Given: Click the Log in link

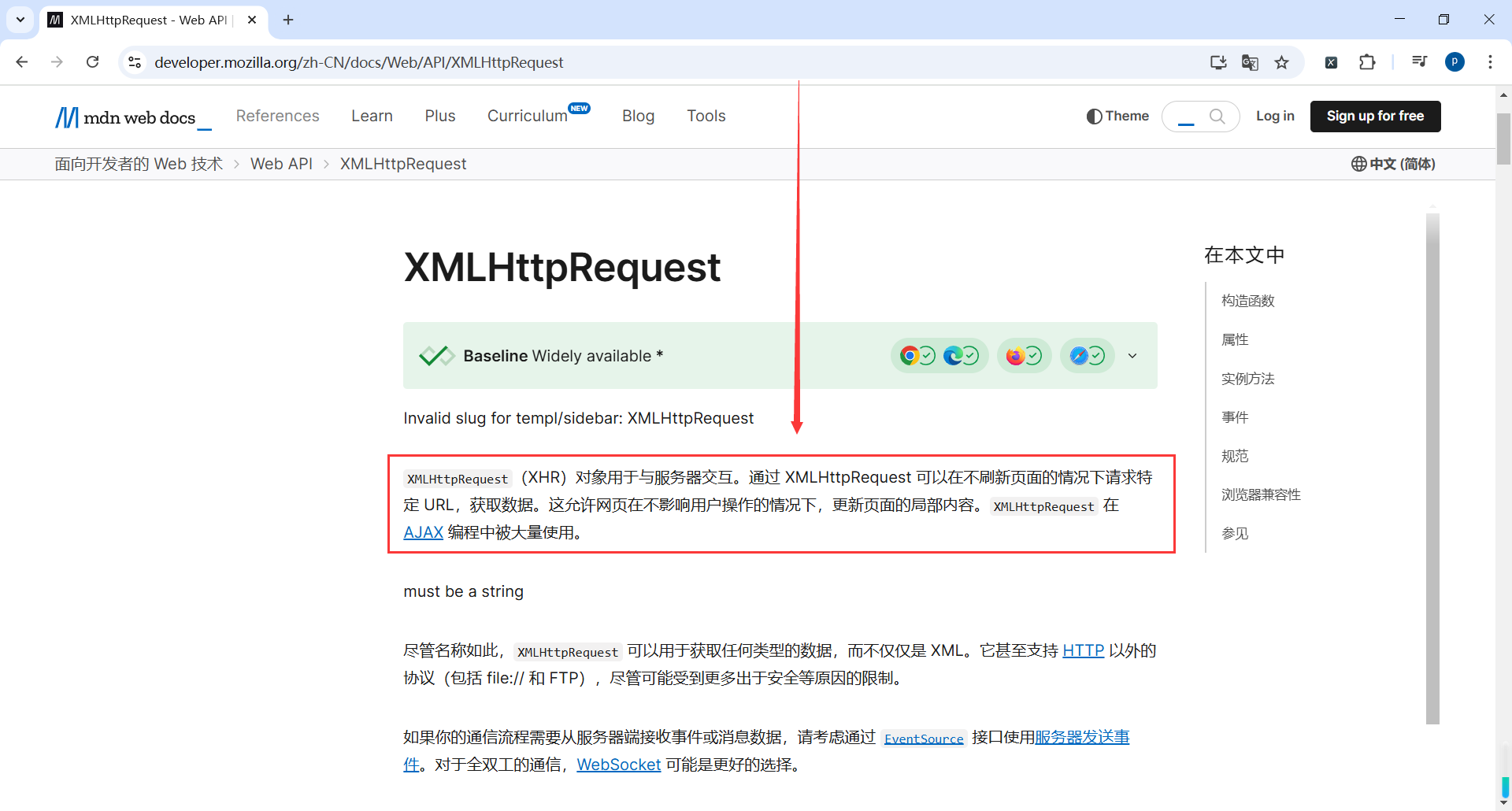Looking at the screenshot, I should tap(1275, 117).
